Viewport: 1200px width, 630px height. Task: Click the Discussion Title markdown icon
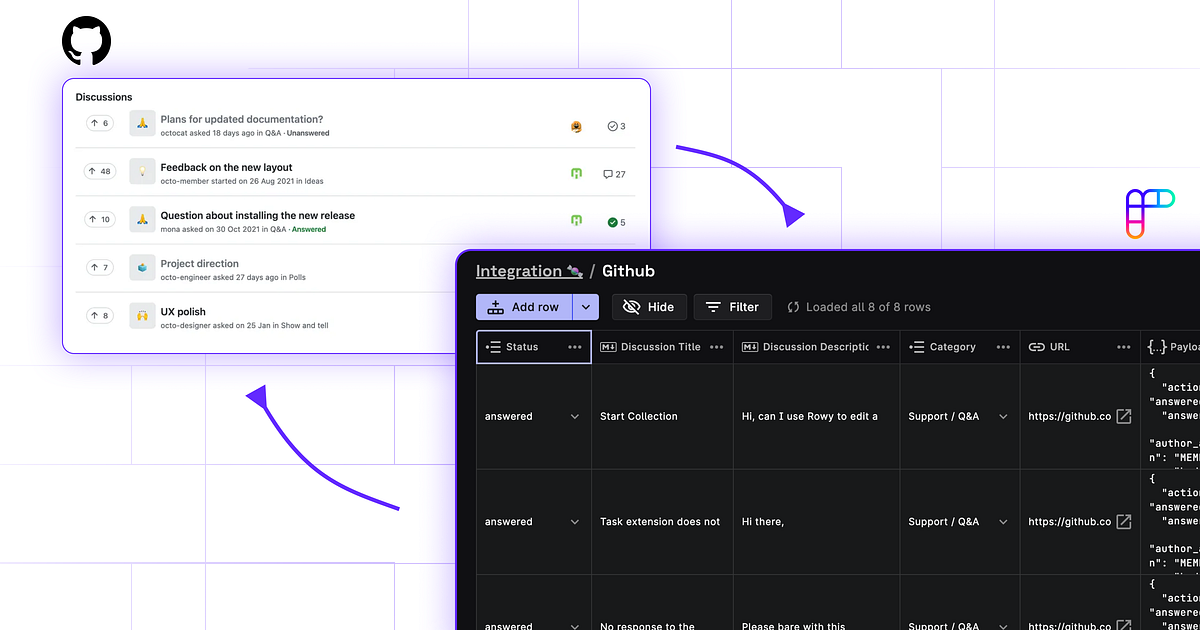pos(608,346)
